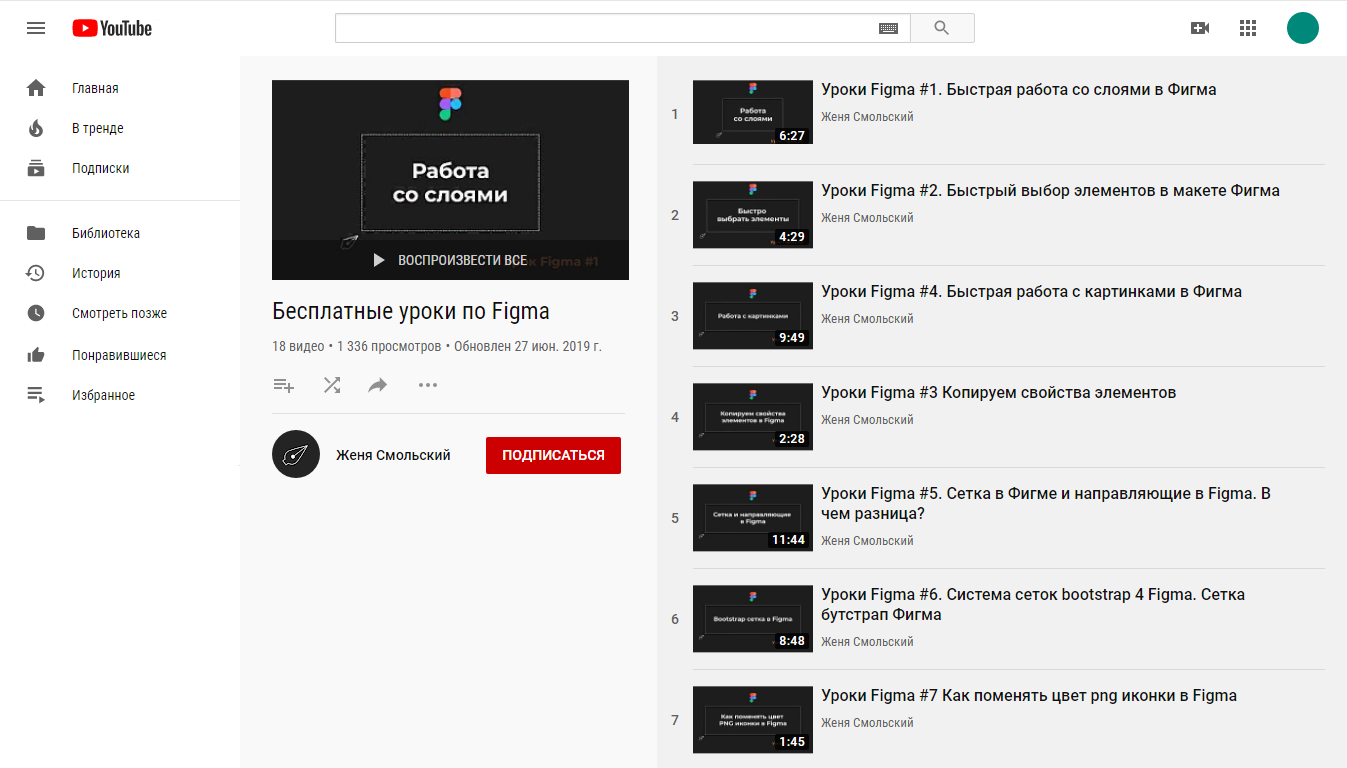Open Подписки in sidebar
Screen dimensions: 1347x768
coord(101,168)
